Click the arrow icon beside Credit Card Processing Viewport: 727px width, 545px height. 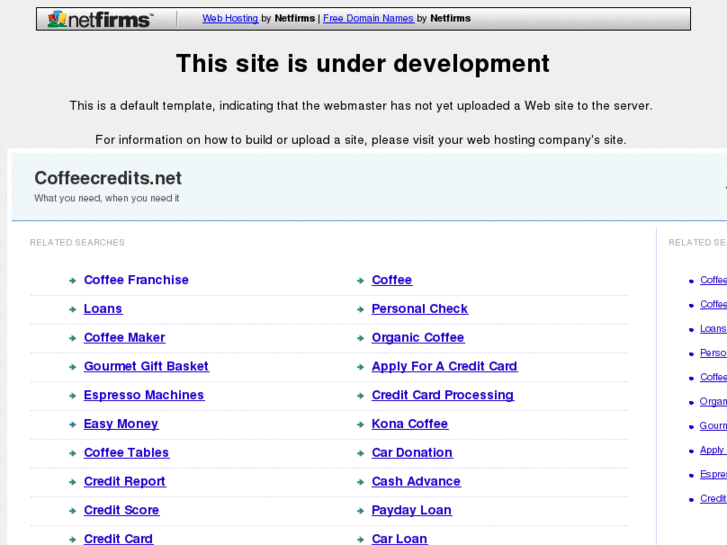click(360, 396)
